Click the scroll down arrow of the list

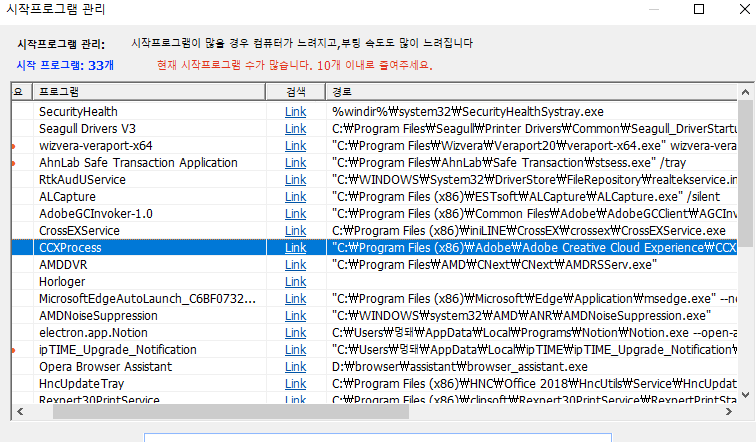[745, 395]
